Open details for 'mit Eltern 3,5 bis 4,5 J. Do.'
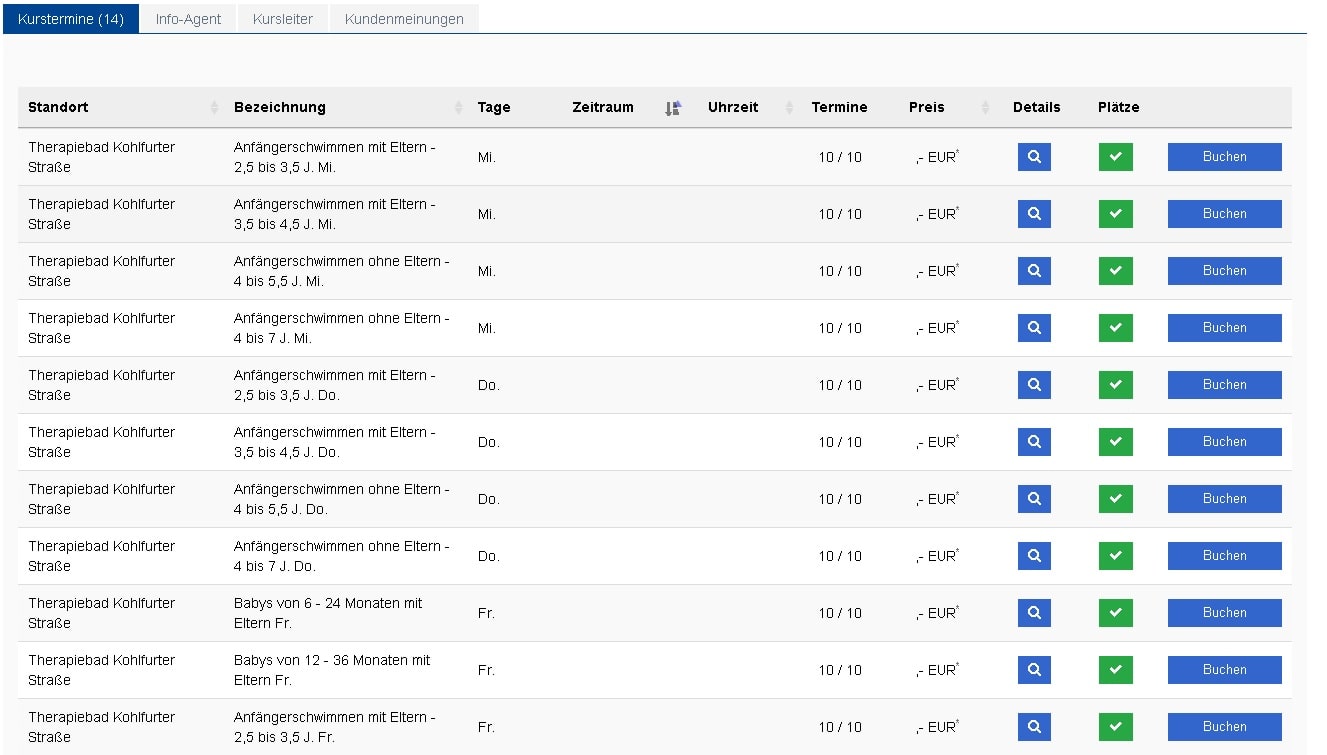 tap(1034, 442)
